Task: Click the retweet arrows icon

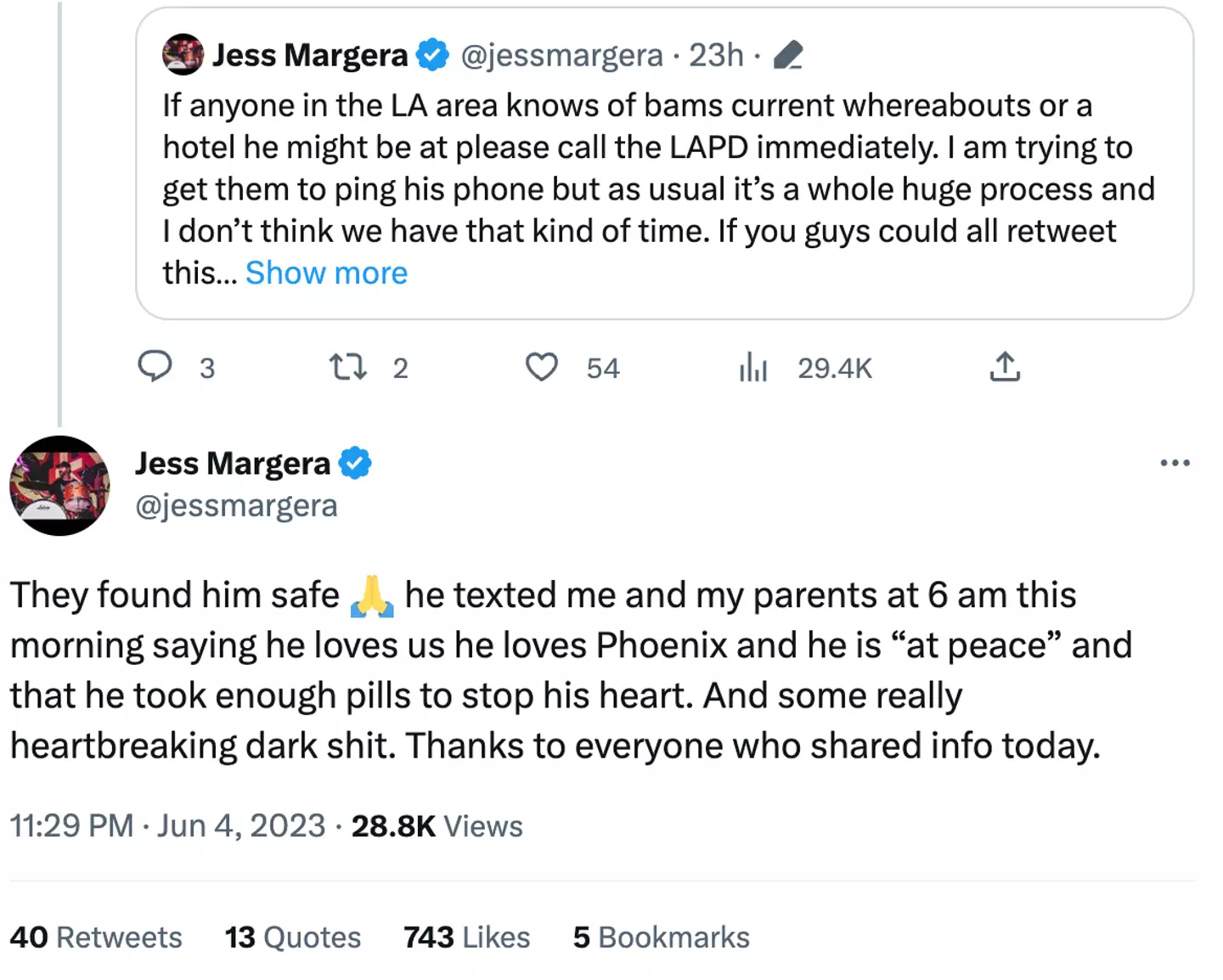Action: coord(347,367)
